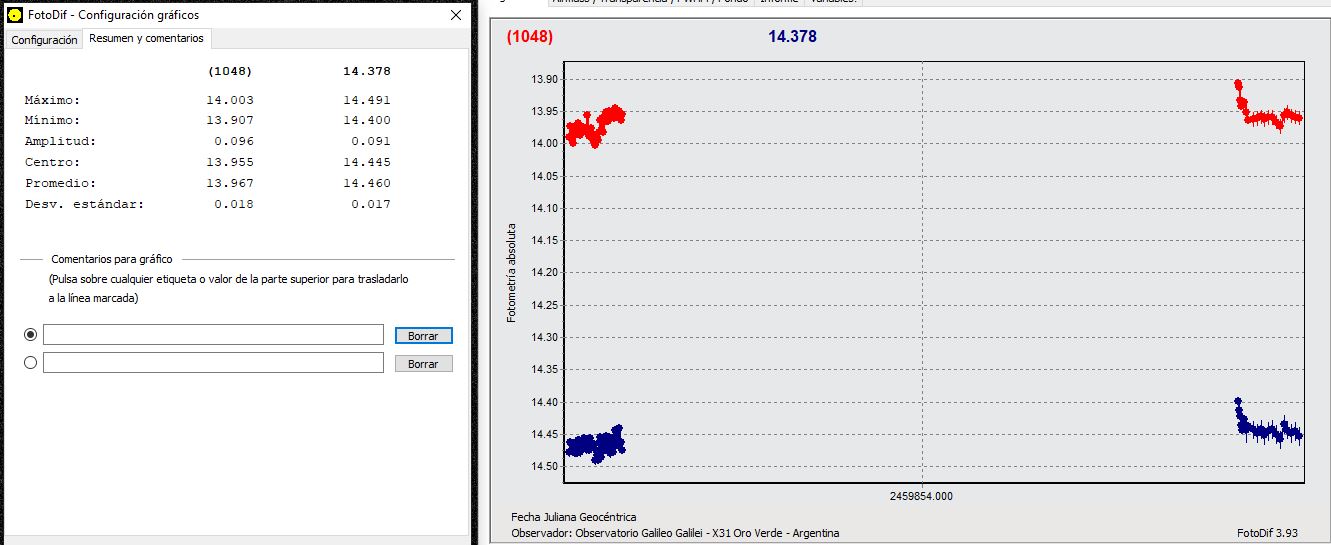Image resolution: width=1331 pixels, height=545 pixels.
Task: Switch to the Configuración tab
Action: pyautogui.click(x=44, y=40)
